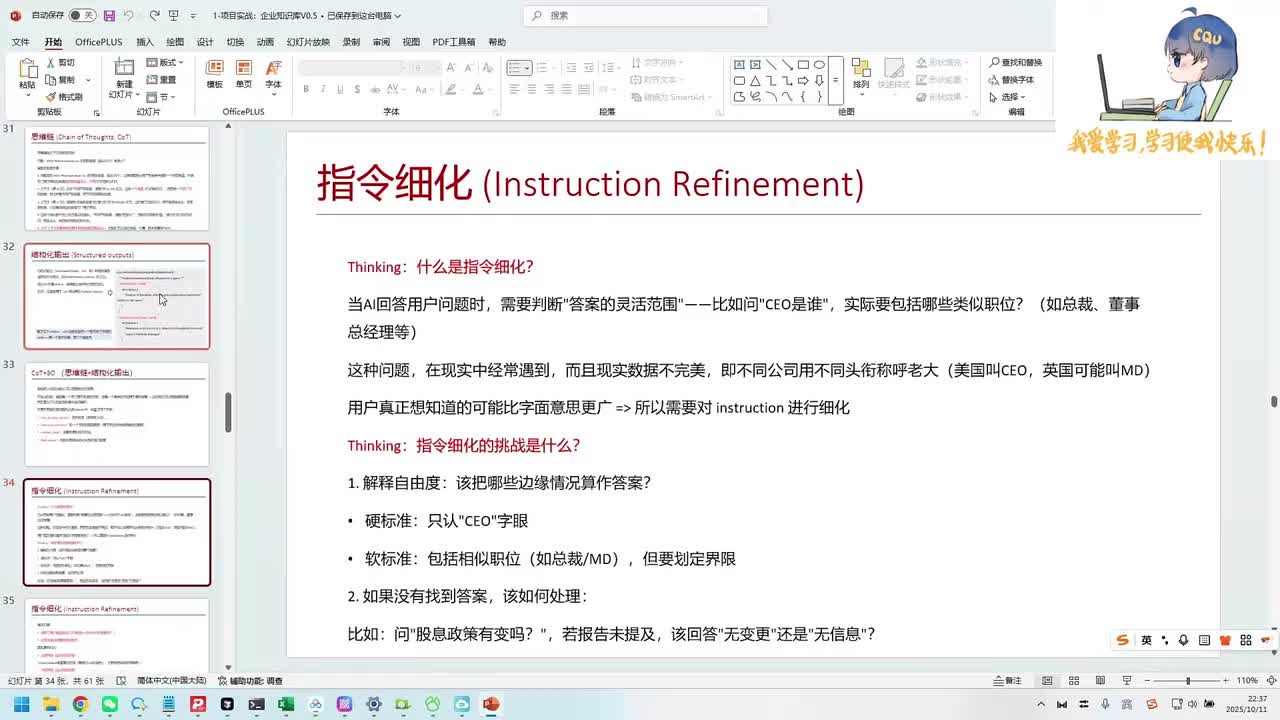Expand the shapes gallery more arrow
This screenshot has width=1280, height=720.
[x=835, y=80]
